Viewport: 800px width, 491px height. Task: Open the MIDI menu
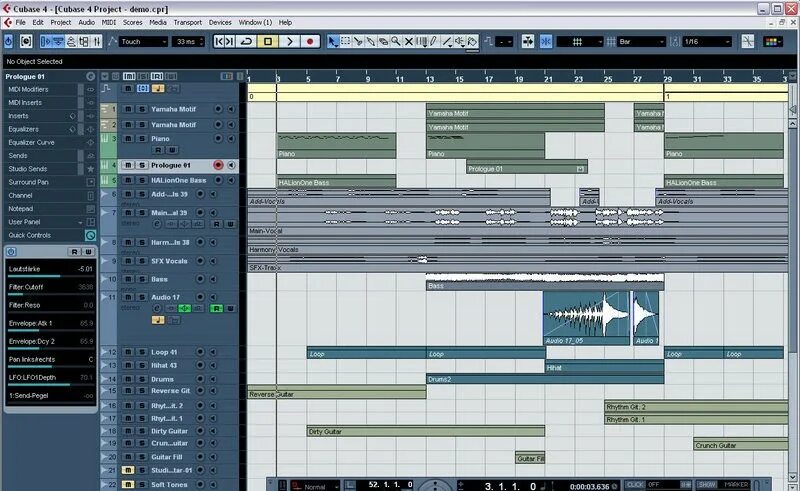(109, 22)
